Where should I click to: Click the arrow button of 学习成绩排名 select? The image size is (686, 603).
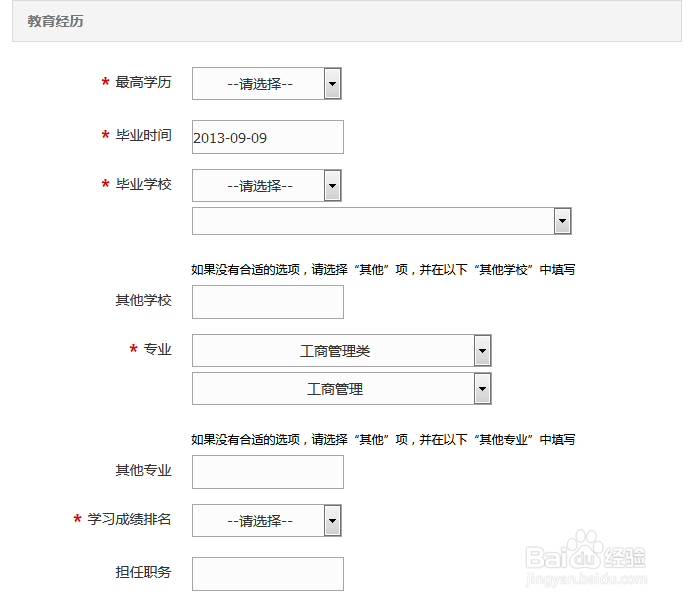pos(333,520)
